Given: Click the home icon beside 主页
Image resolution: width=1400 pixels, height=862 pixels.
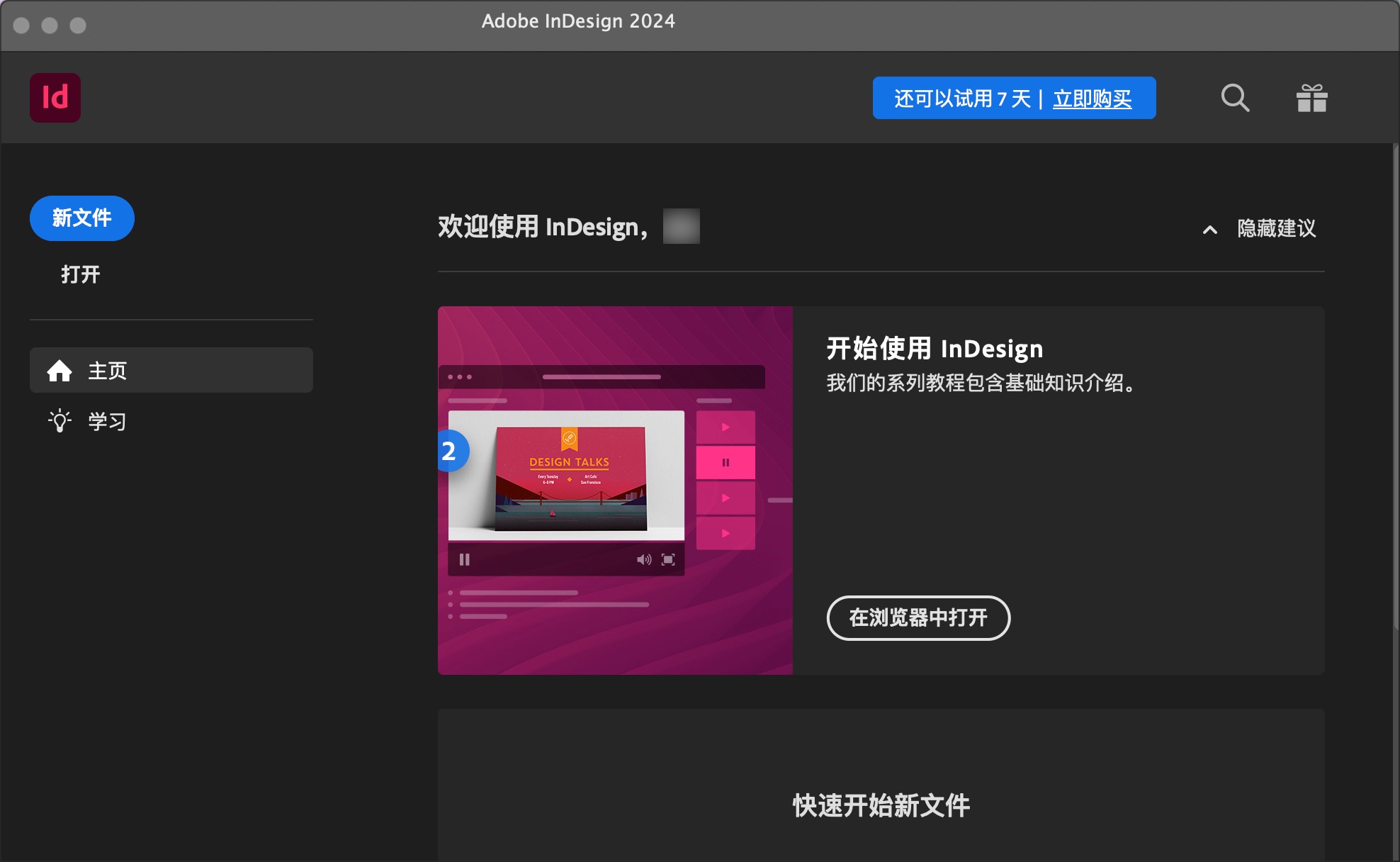Looking at the screenshot, I should [x=60, y=370].
